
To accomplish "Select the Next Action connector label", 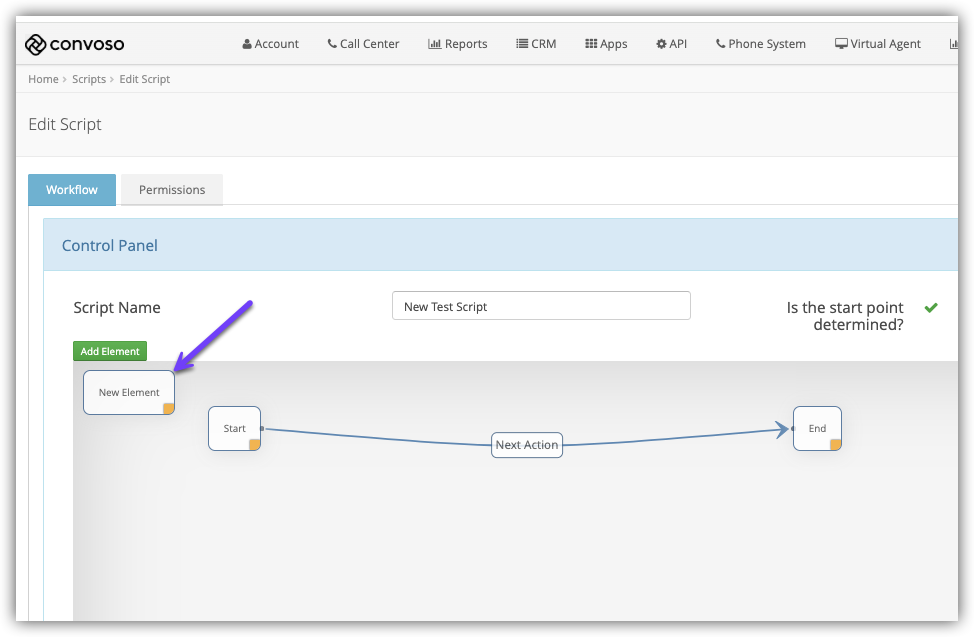I will pos(527,445).
